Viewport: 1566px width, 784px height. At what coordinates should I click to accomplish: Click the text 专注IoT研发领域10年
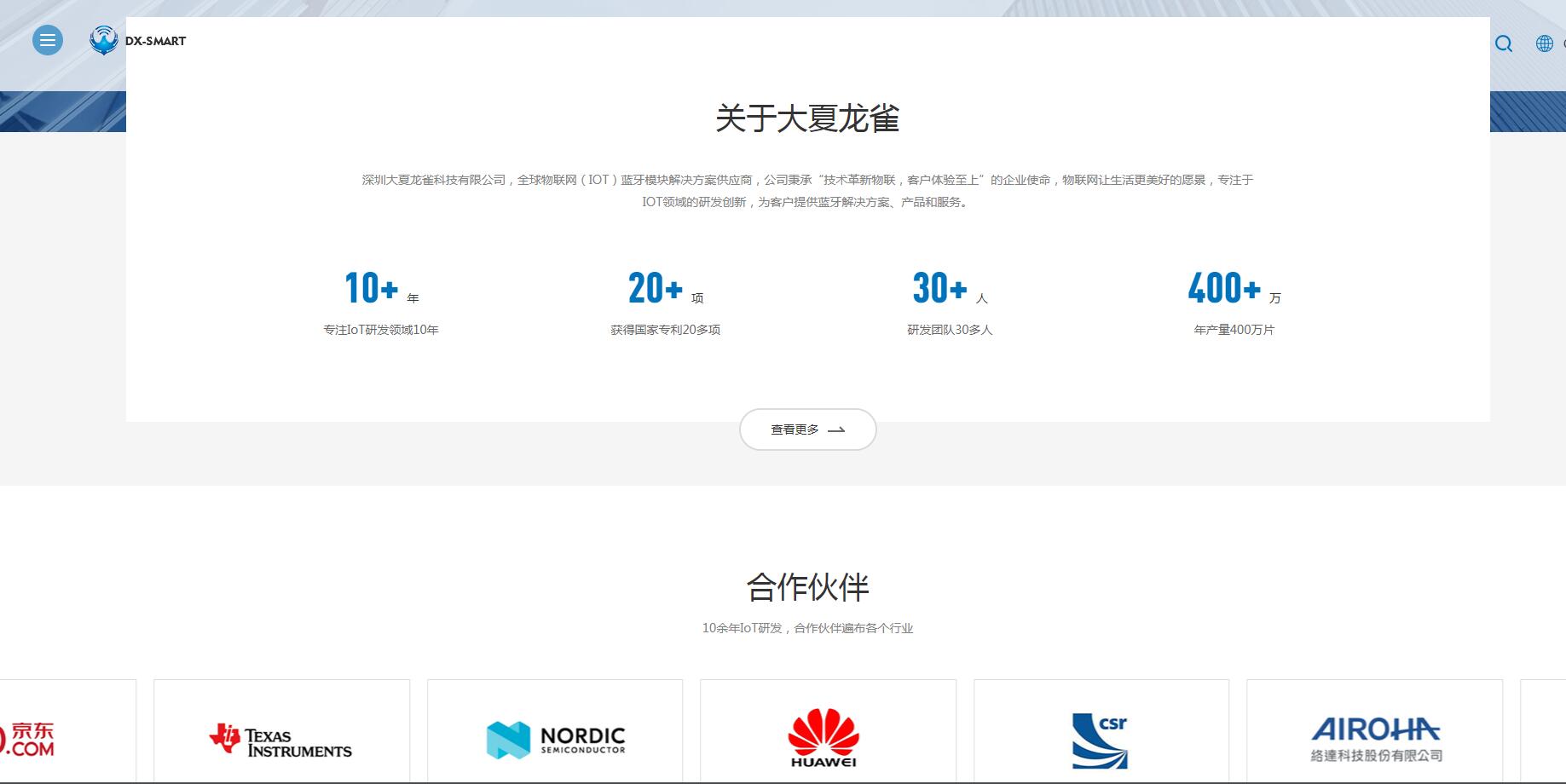point(381,330)
